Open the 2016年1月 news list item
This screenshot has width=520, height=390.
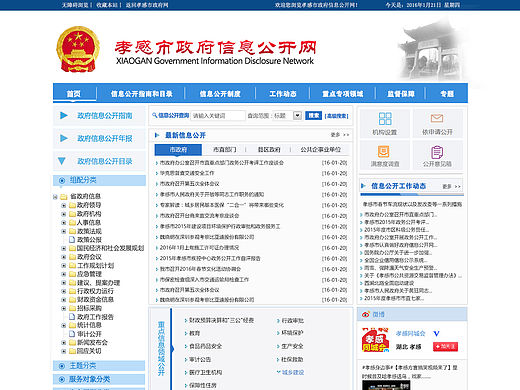pyautogui.click(x=199, y=248)
